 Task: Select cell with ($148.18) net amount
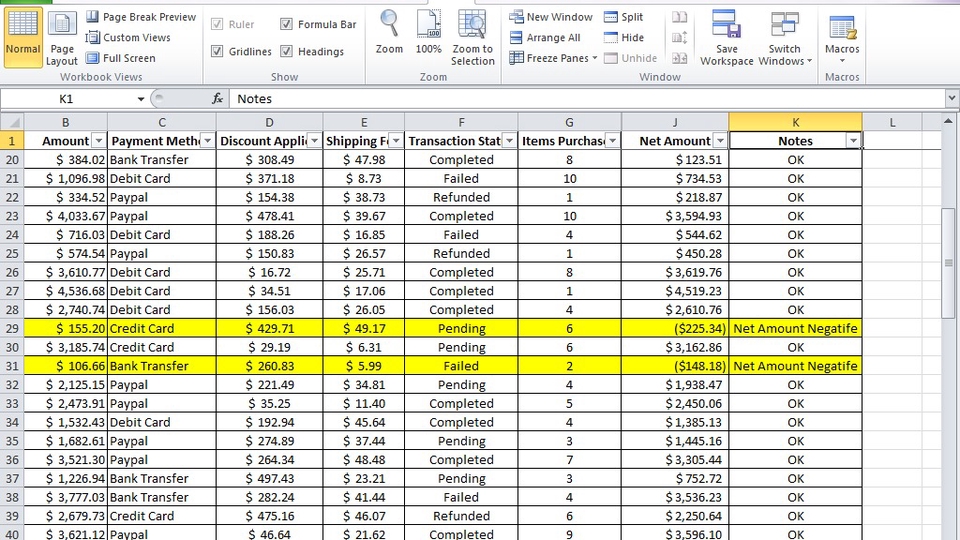[x=675, y=366]
